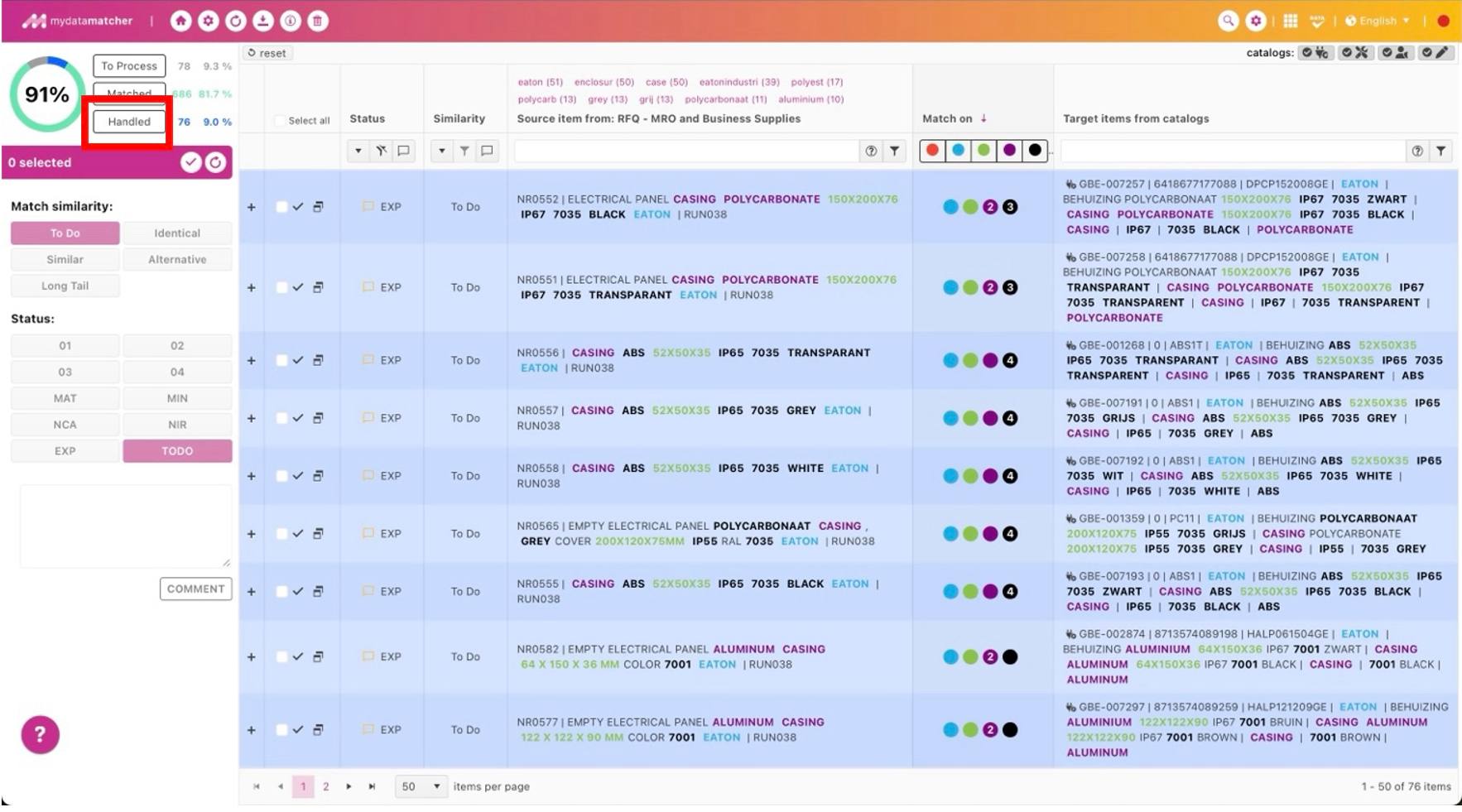Click comment icon in Similarity filter group

click(x=487, y=151)
